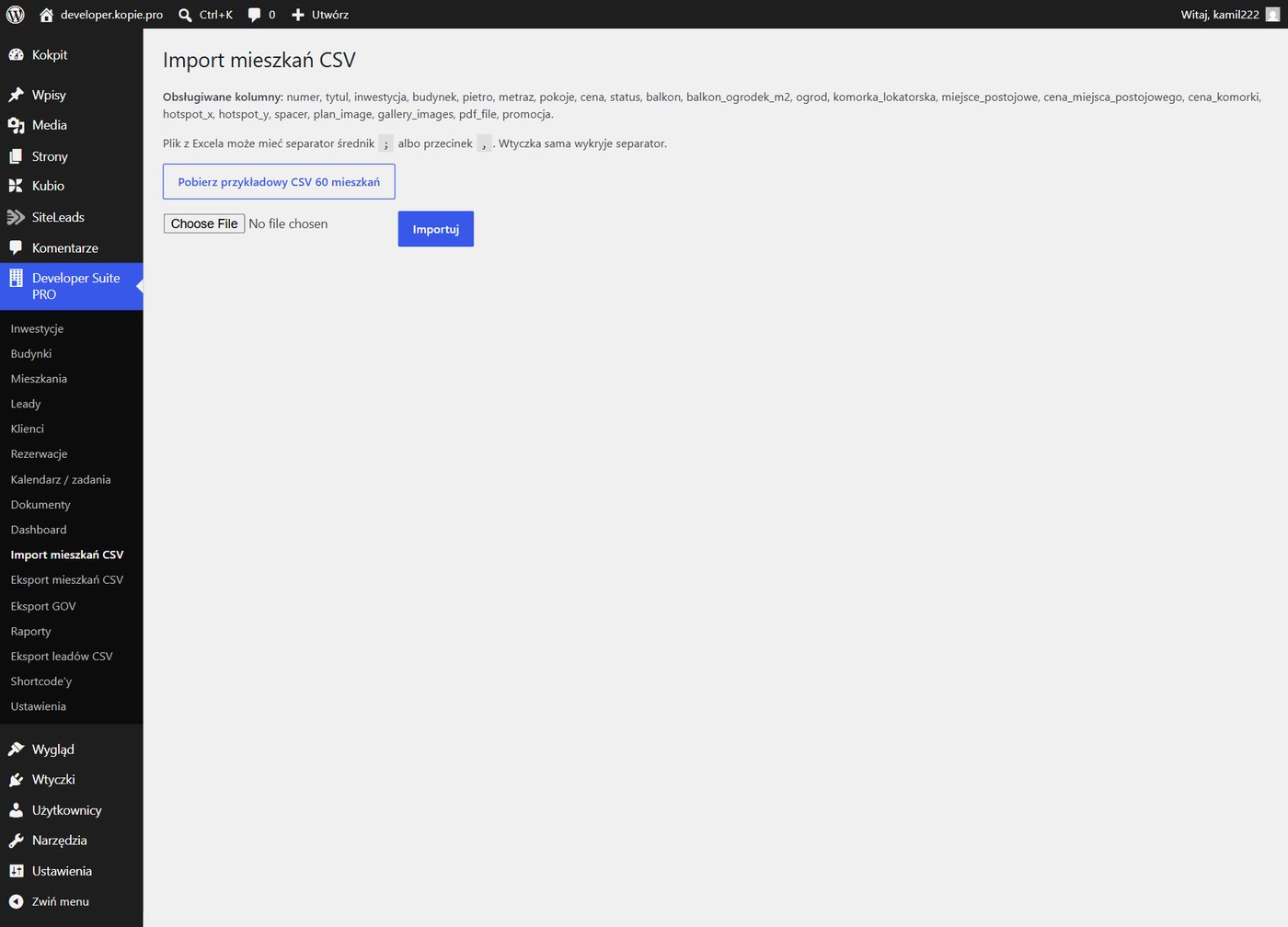Go to Mieszkania submenu
This screenshot has height=927, width=1288.
click(39, 379)
